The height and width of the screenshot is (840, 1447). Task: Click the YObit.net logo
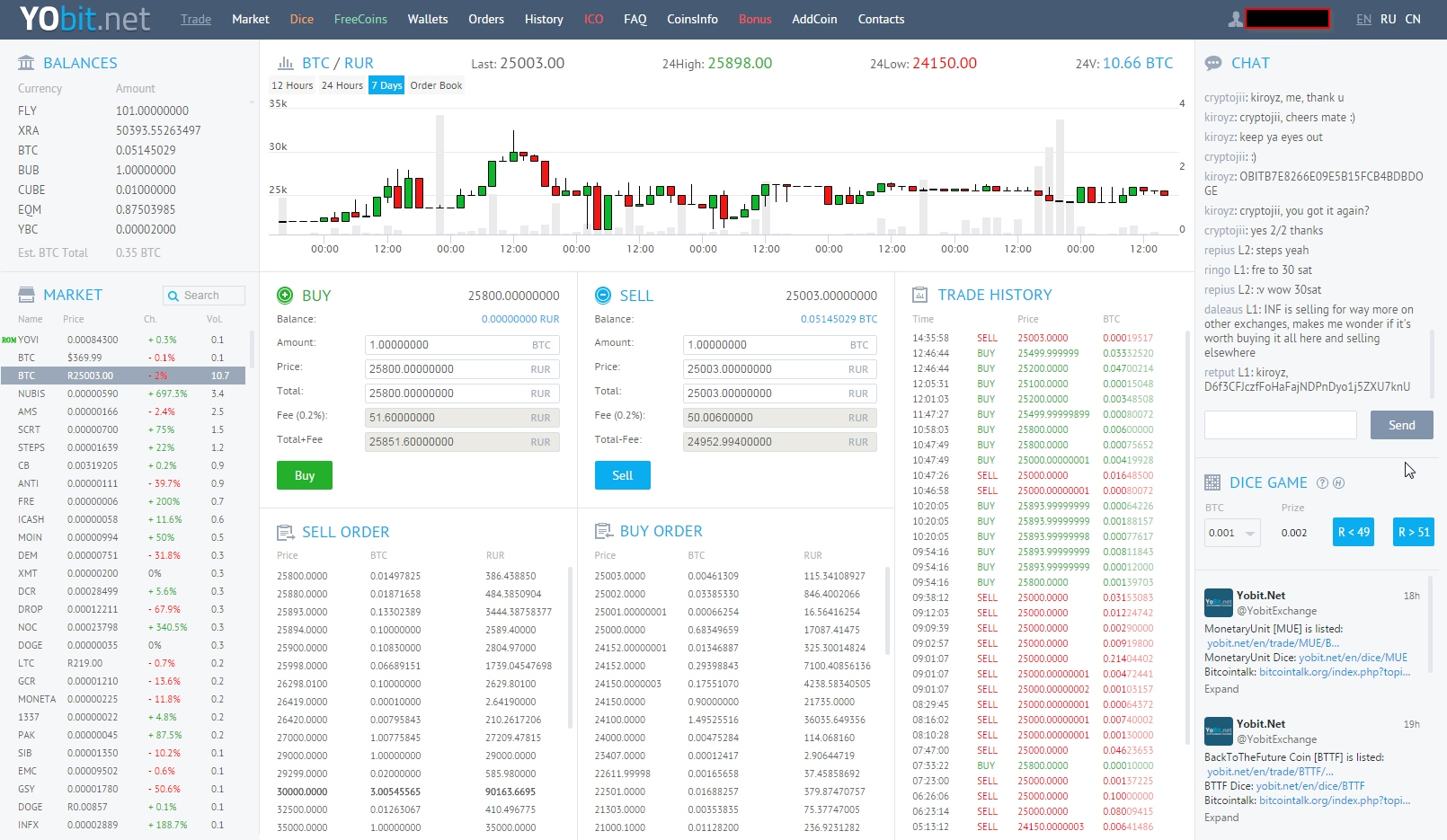pyautogui.click(x=84, y=19)
